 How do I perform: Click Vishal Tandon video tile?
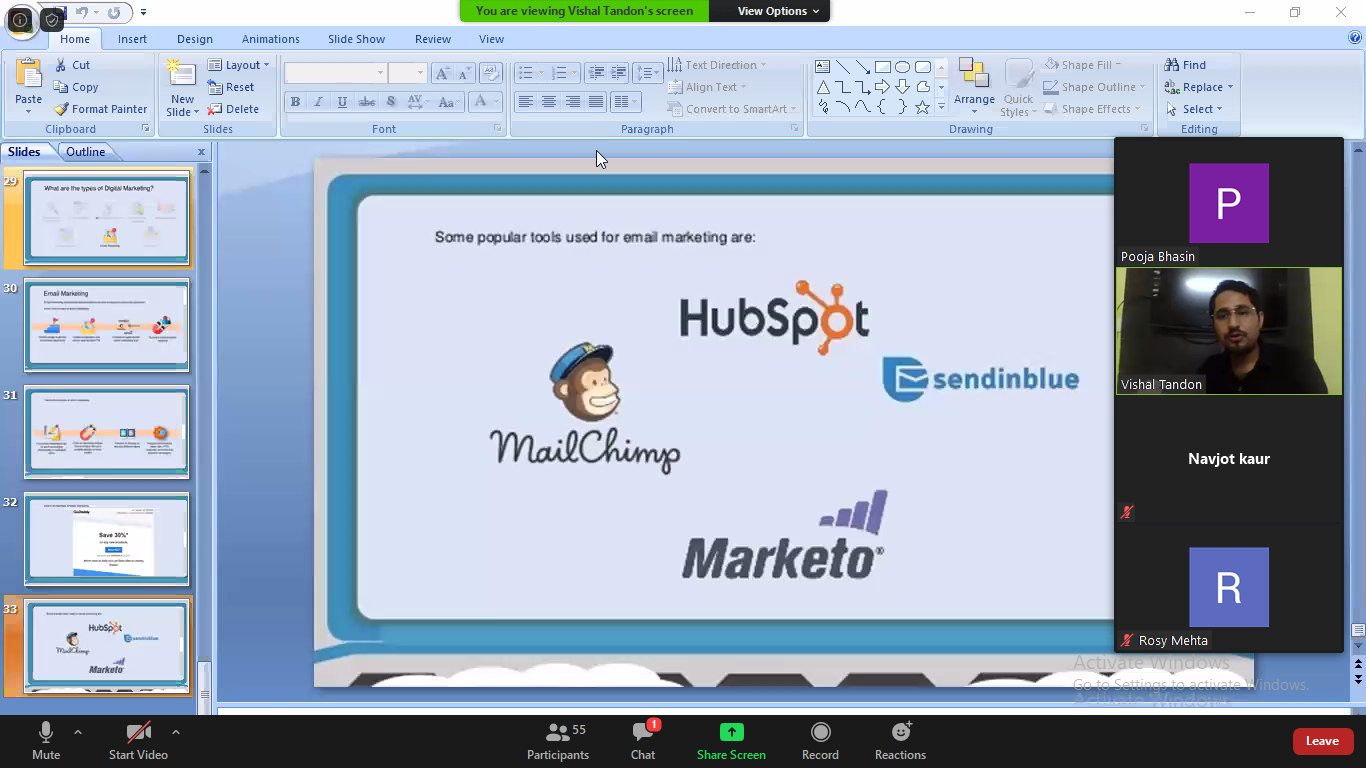[x=1229, y=331]
